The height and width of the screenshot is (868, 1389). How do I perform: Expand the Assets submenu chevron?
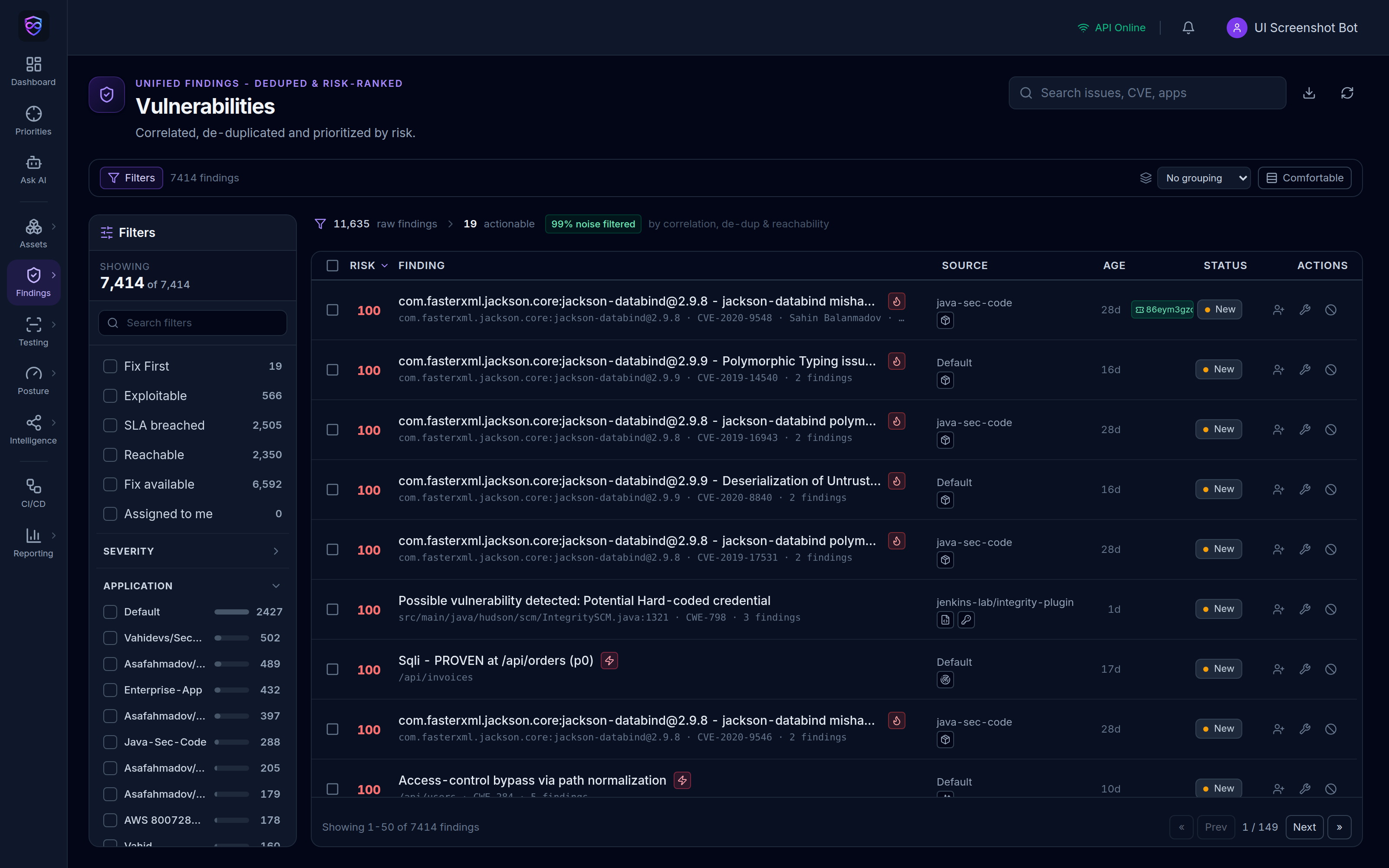(x=54, y=227)
